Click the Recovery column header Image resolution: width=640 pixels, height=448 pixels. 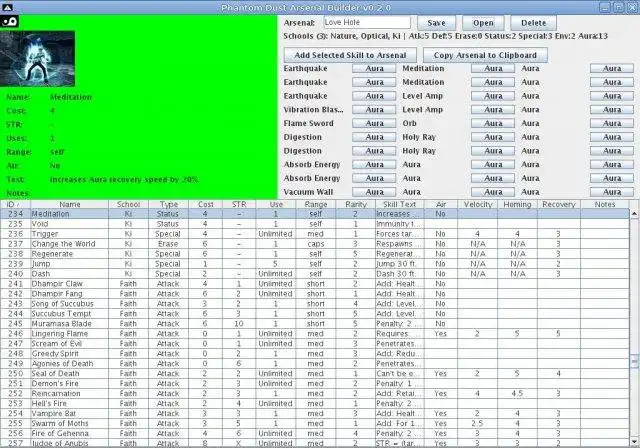(559, 204)
